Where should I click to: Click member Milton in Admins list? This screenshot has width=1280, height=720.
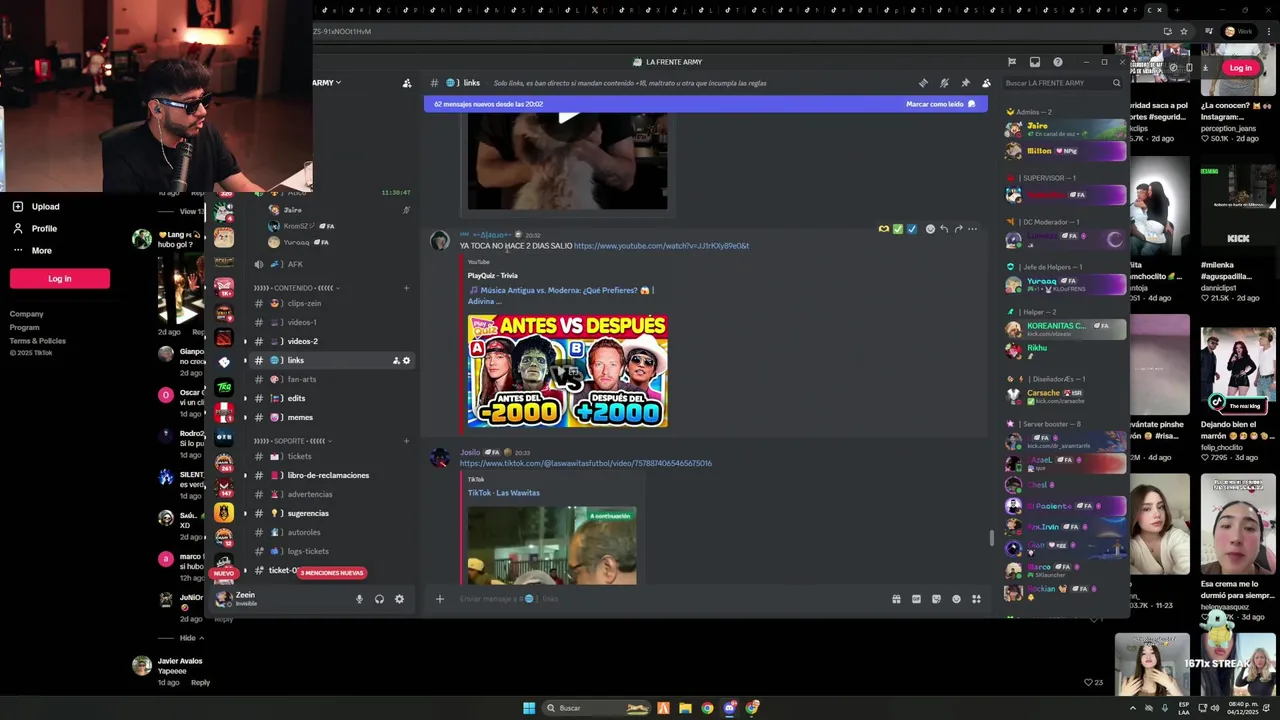click(x=1065, y=151)
